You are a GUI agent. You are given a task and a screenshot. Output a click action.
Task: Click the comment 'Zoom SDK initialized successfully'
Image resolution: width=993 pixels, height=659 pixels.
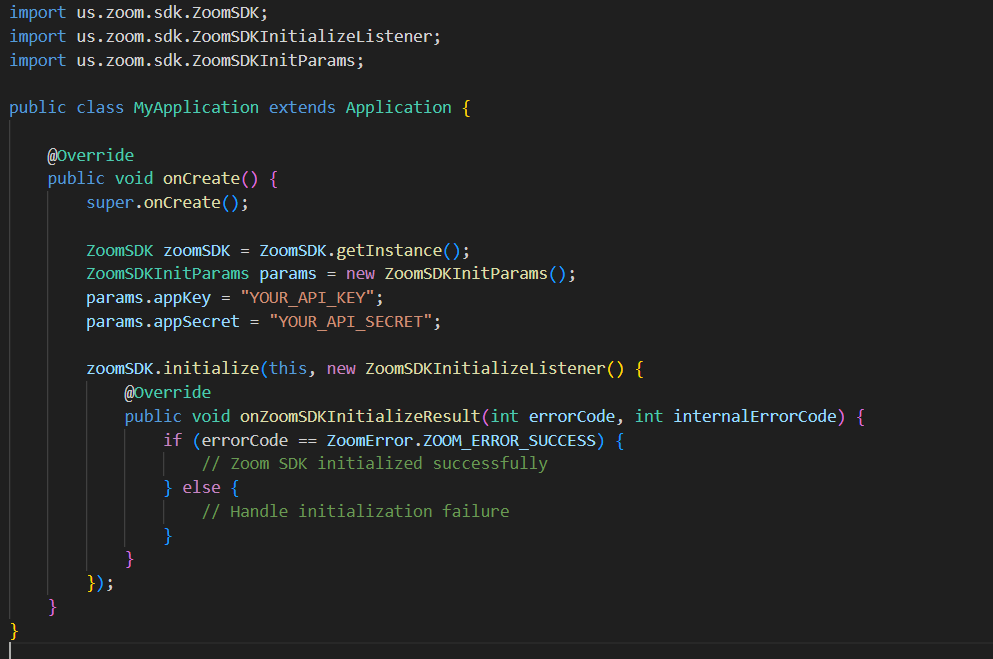374,464
